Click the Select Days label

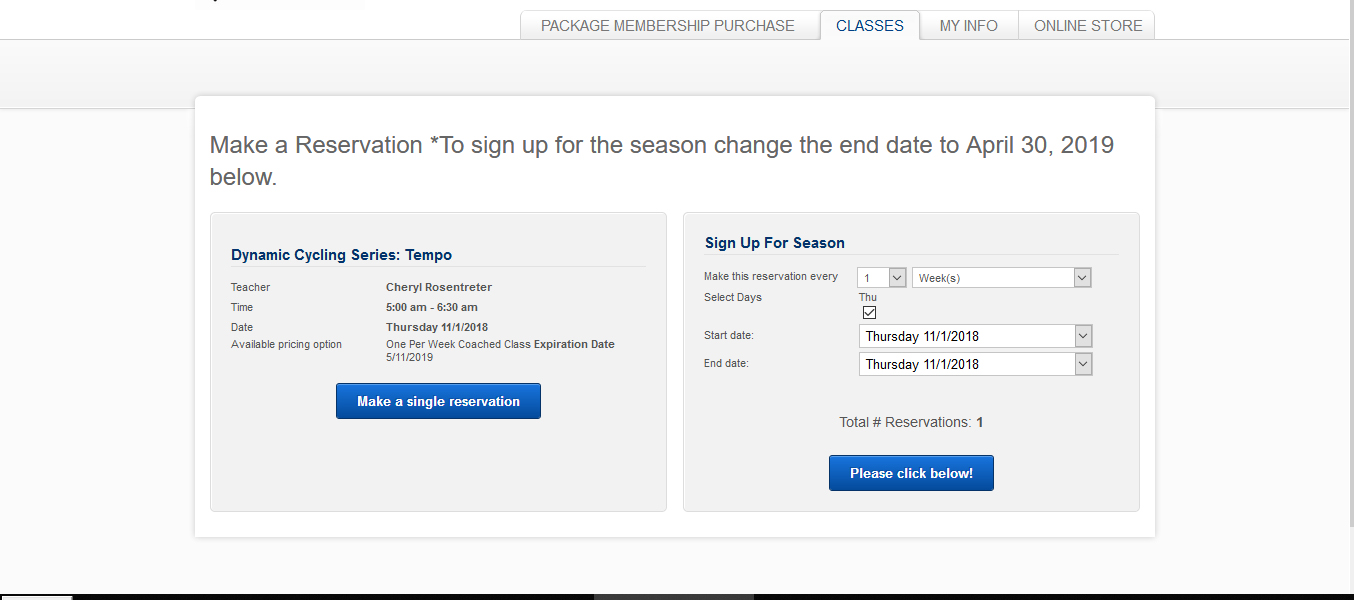[732, 297]
